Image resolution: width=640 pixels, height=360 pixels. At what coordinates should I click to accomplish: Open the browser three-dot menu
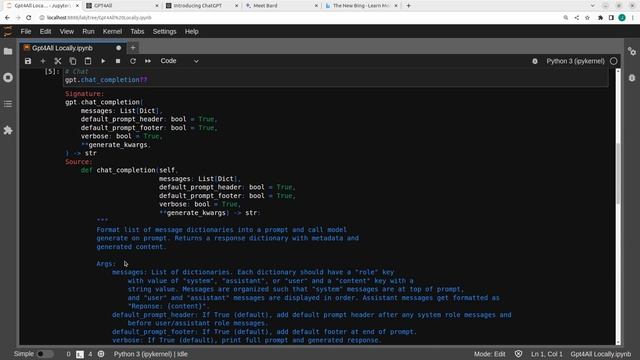coord(633,18)
